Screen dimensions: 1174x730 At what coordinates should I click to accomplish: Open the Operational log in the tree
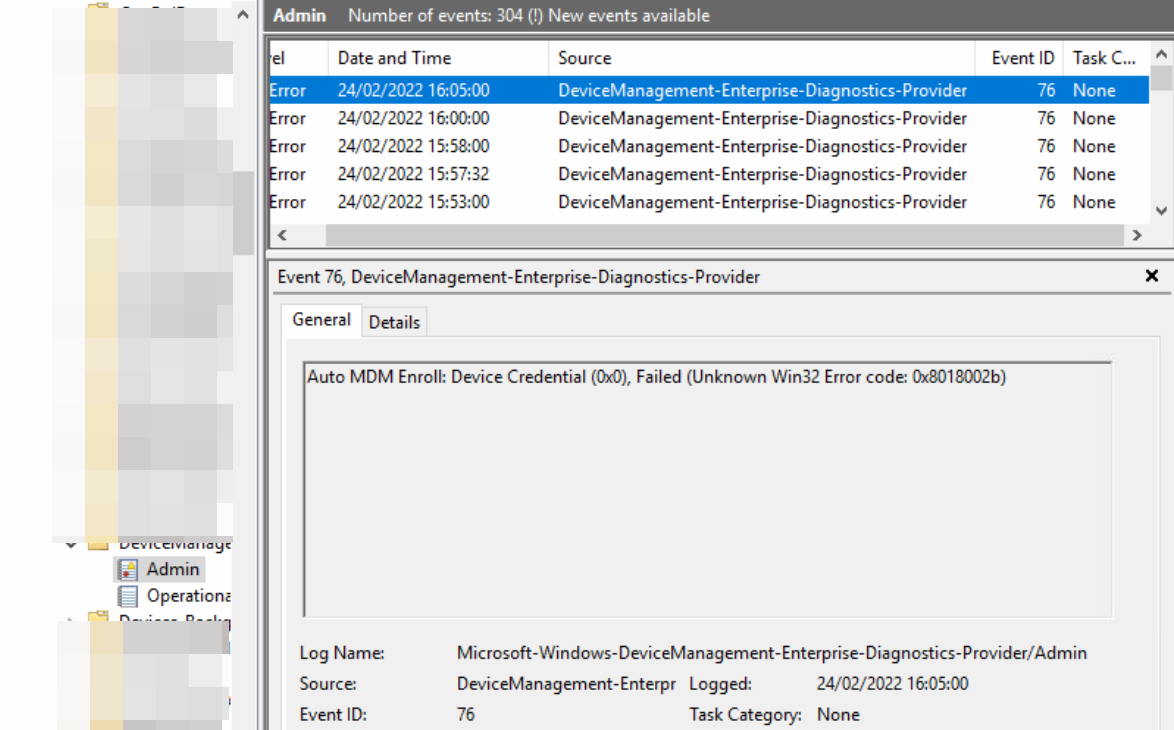(x=188, y=596)
